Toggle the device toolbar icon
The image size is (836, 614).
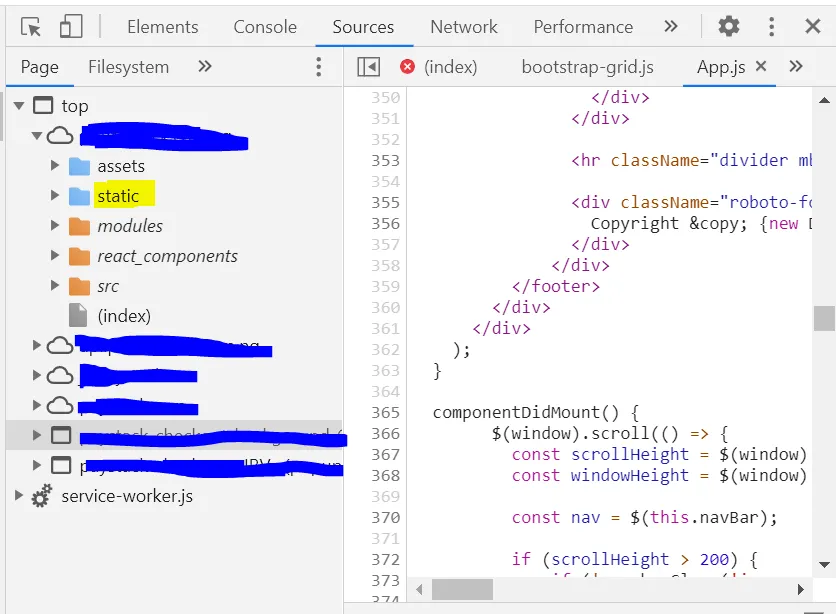[71, 26]
